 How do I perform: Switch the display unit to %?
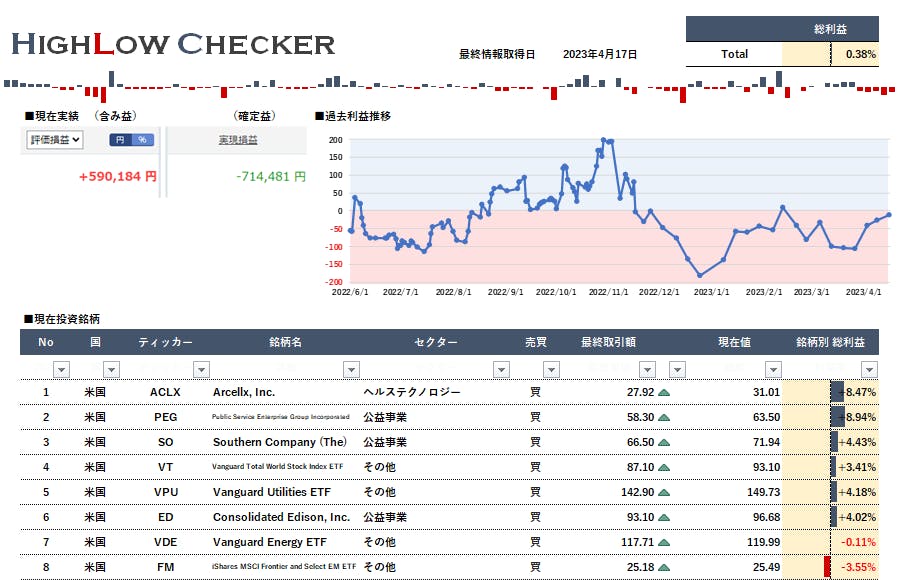(142, 140)
